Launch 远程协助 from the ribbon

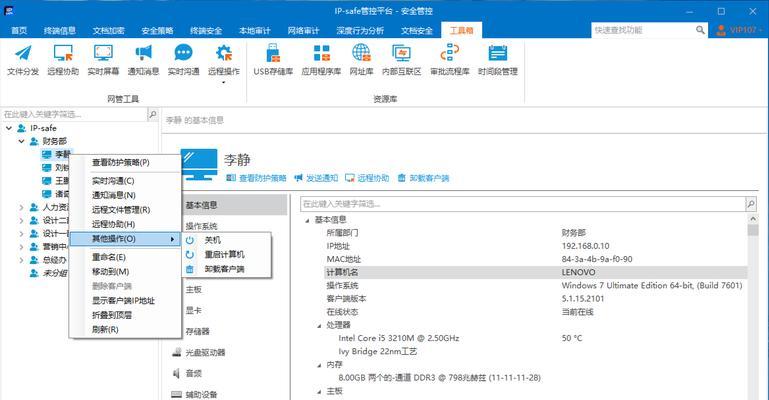click(63, 60)
